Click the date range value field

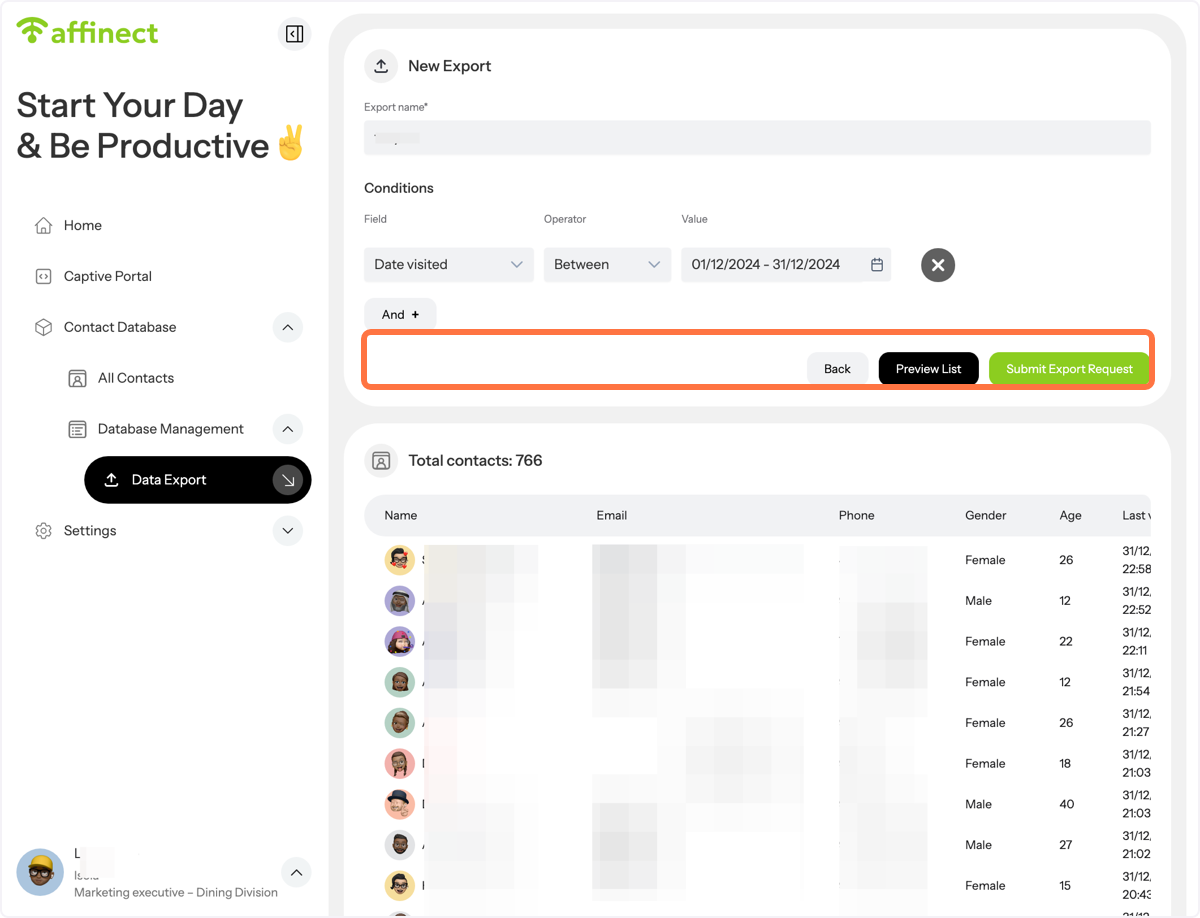click(x=786, y=265)
